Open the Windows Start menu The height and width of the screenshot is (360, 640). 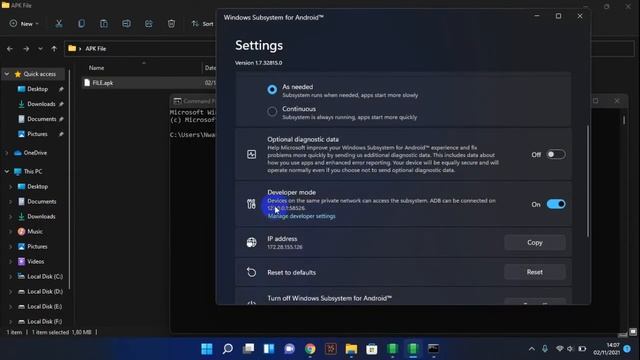click(207, 349)
